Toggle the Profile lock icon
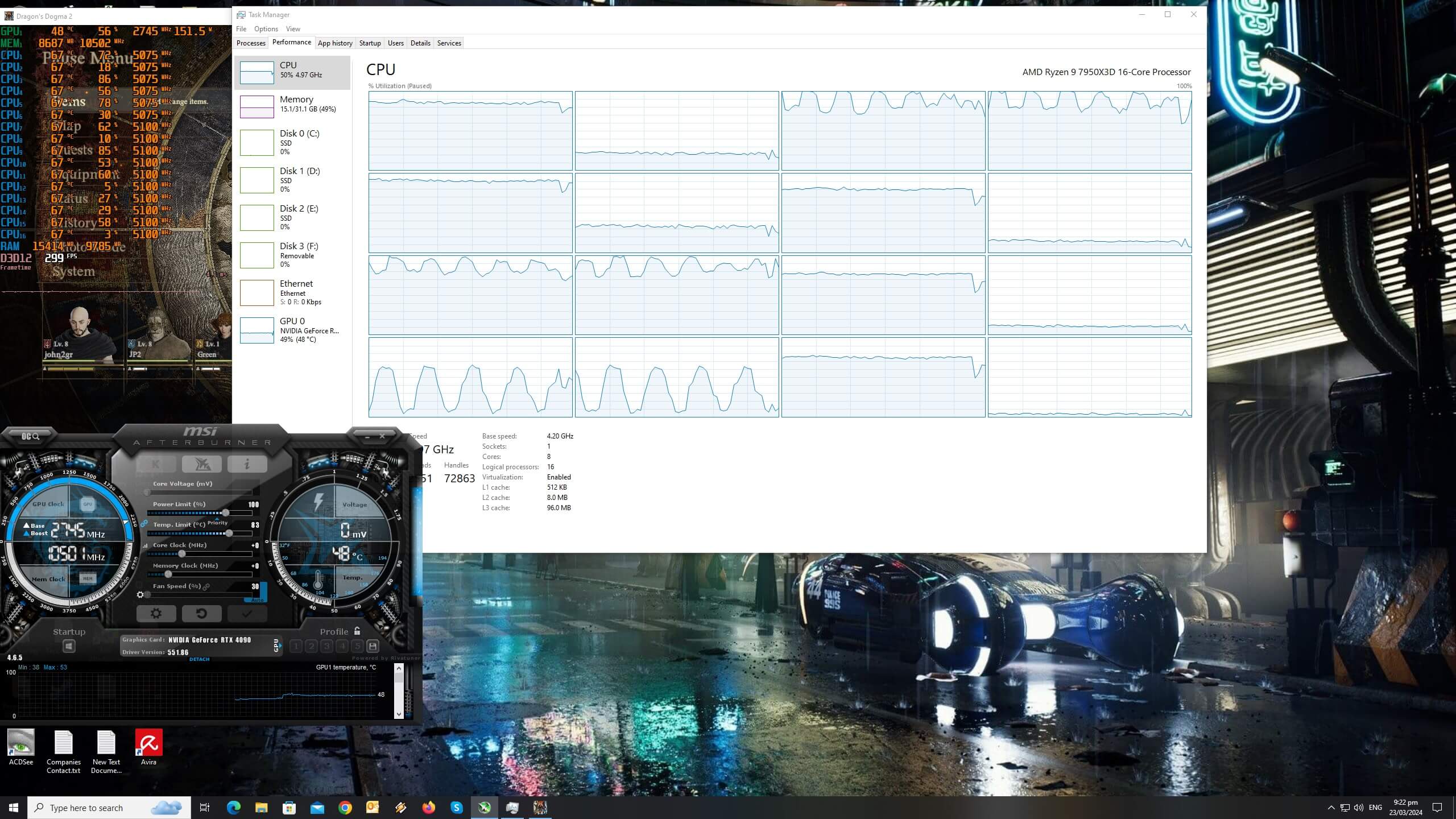 (x=357, y=631)
